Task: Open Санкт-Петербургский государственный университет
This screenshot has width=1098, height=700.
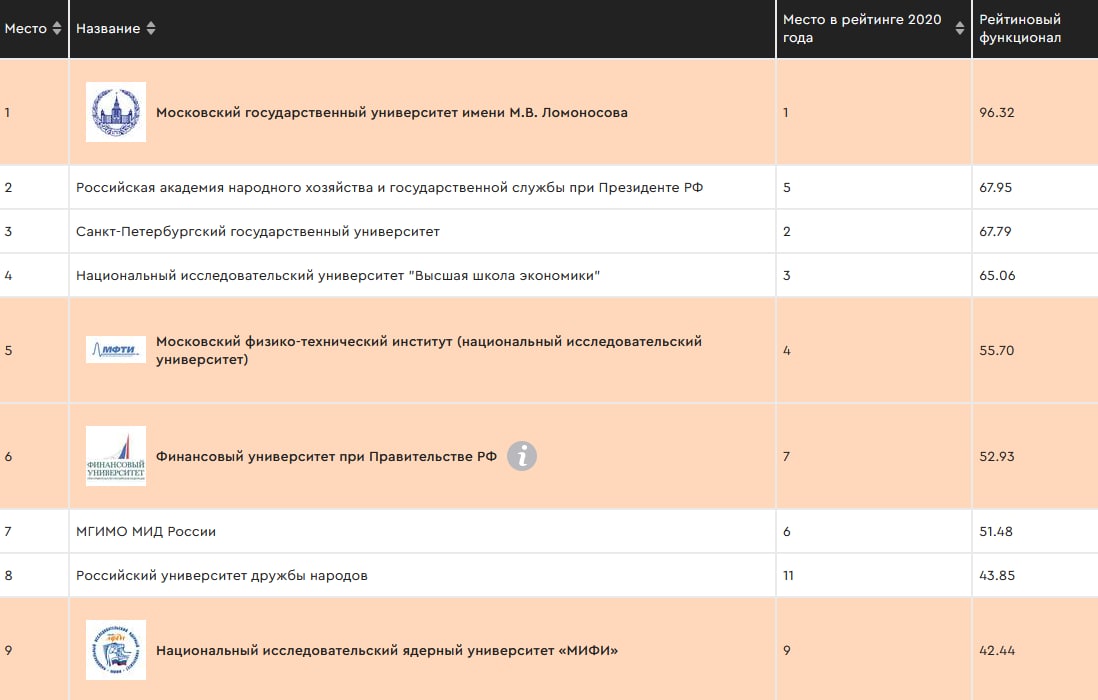Action: [x=258, y=232]
